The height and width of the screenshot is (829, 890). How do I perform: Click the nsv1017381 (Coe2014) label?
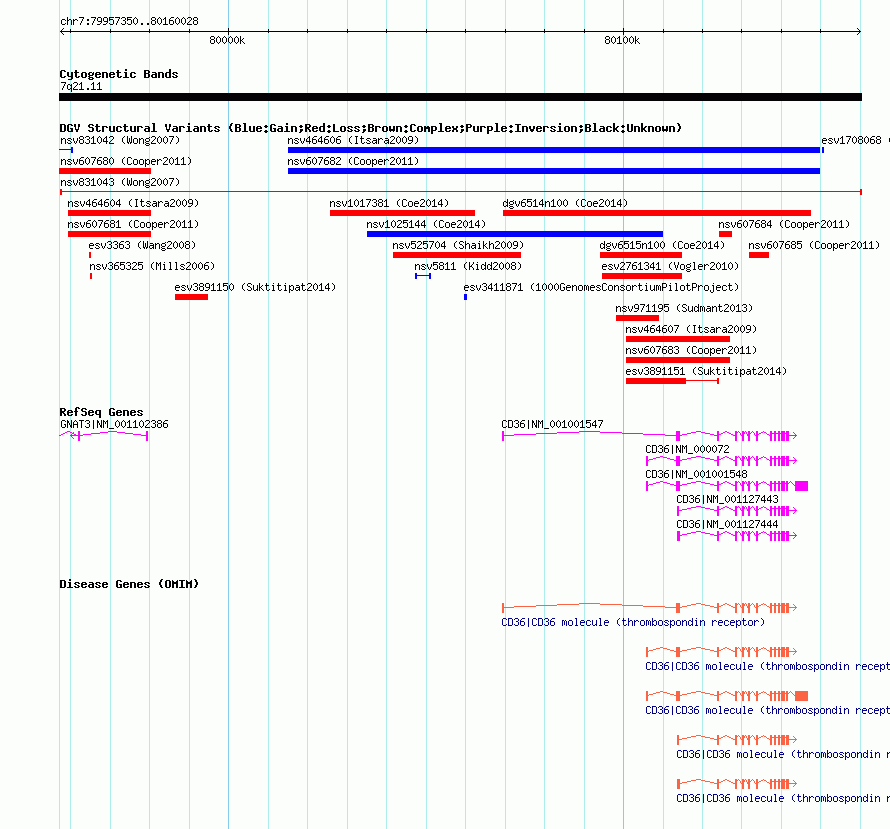389,203
